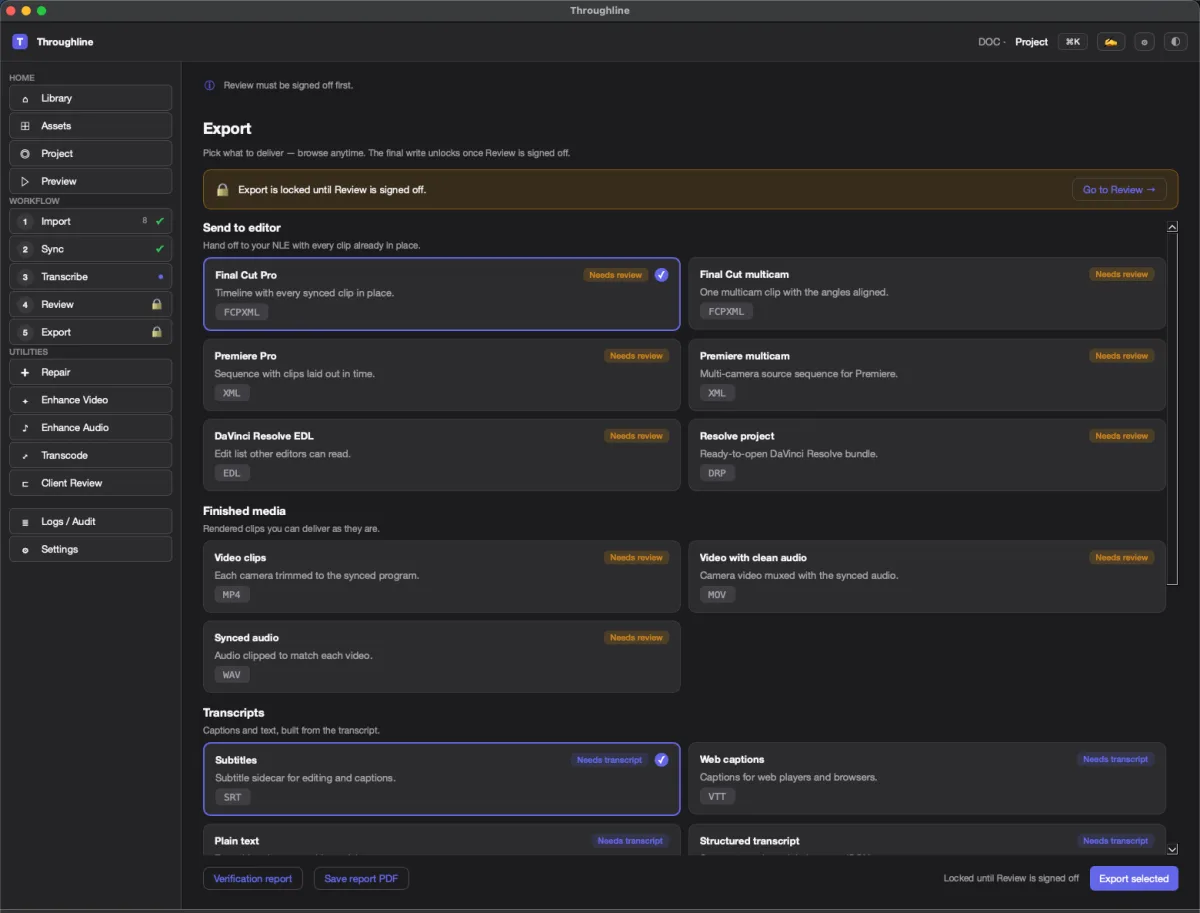Open the Transcribe workflow step
1200x913 pixels.
click(91, 277)
